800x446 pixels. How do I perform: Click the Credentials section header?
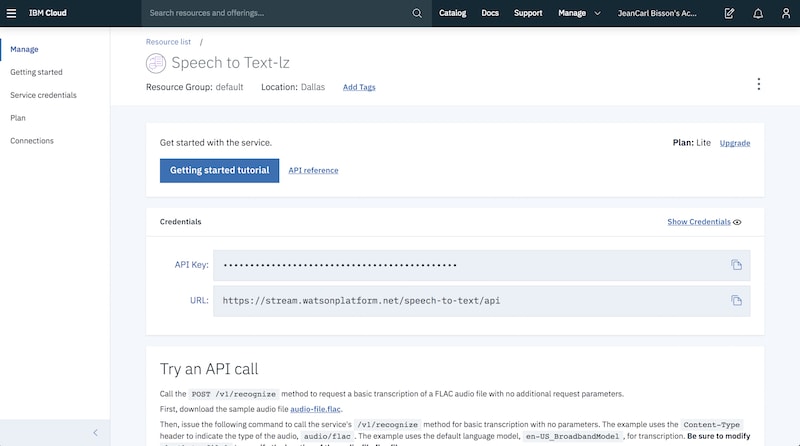coord(181,222)
